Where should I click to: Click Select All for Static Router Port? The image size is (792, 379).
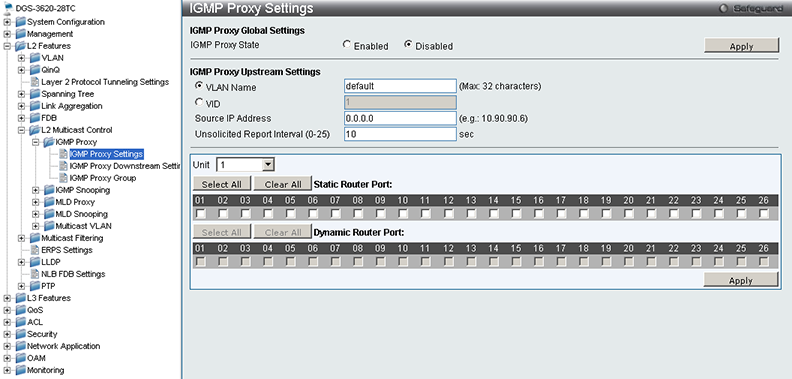[x=221, y=184]
